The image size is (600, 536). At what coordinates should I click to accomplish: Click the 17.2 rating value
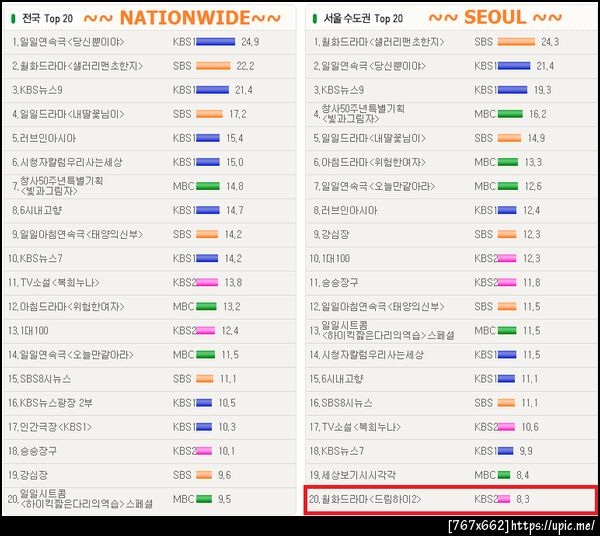tap(238, 114)
